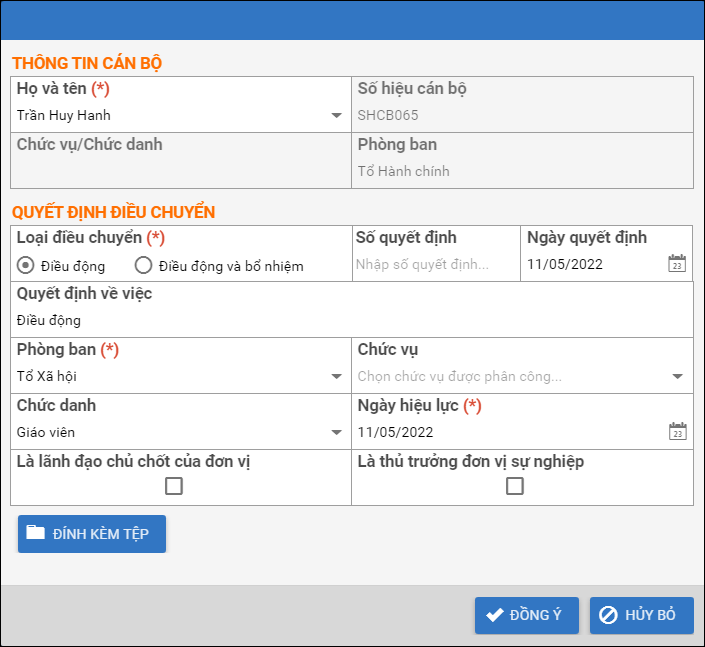Click folder icon on Đính kèm tệp
705x647 pixels.
tap(36, 533)
